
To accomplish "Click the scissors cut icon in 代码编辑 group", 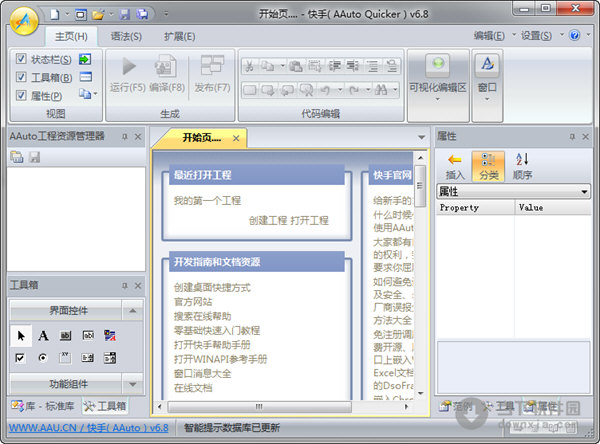I will pos(249,66).
